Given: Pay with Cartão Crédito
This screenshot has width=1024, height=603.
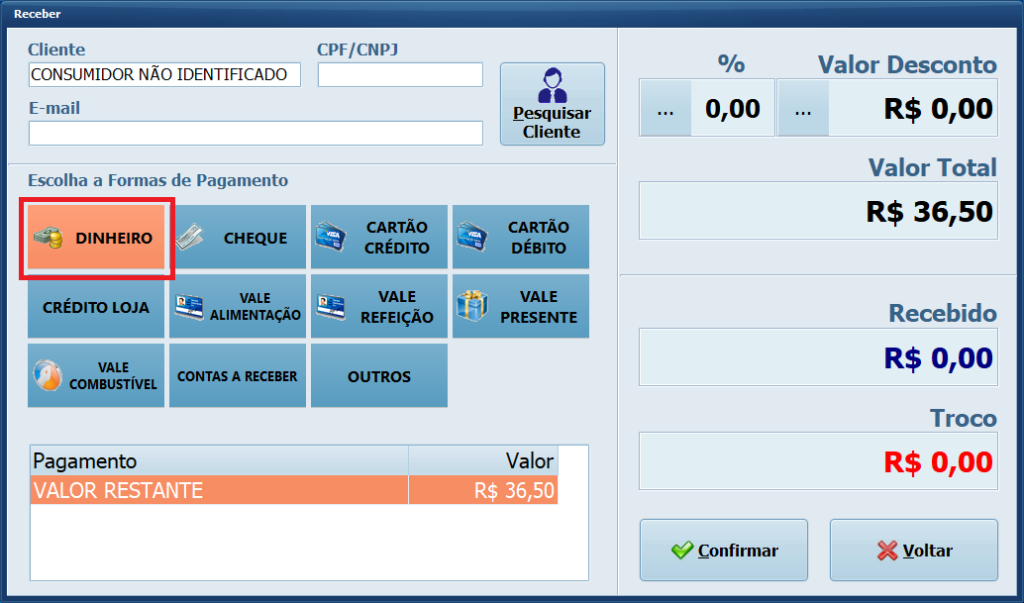Looking at the screenshot, I should (379, 238).
